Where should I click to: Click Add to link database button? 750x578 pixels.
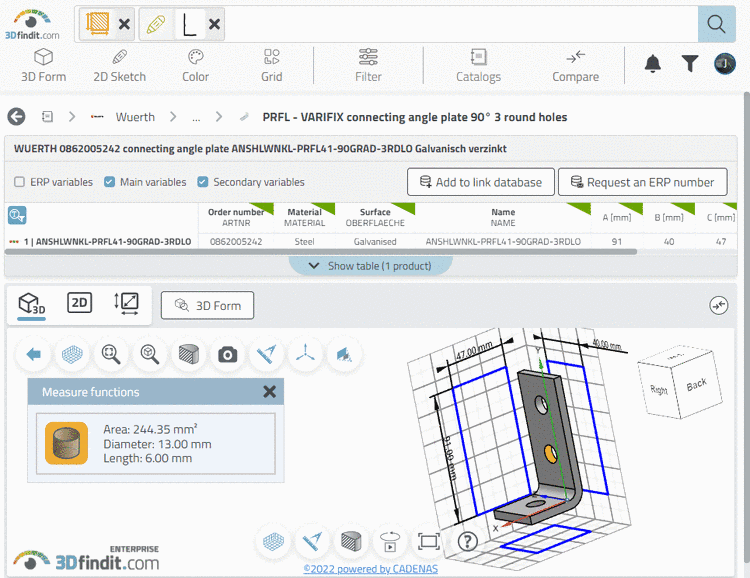click(481, 182)
